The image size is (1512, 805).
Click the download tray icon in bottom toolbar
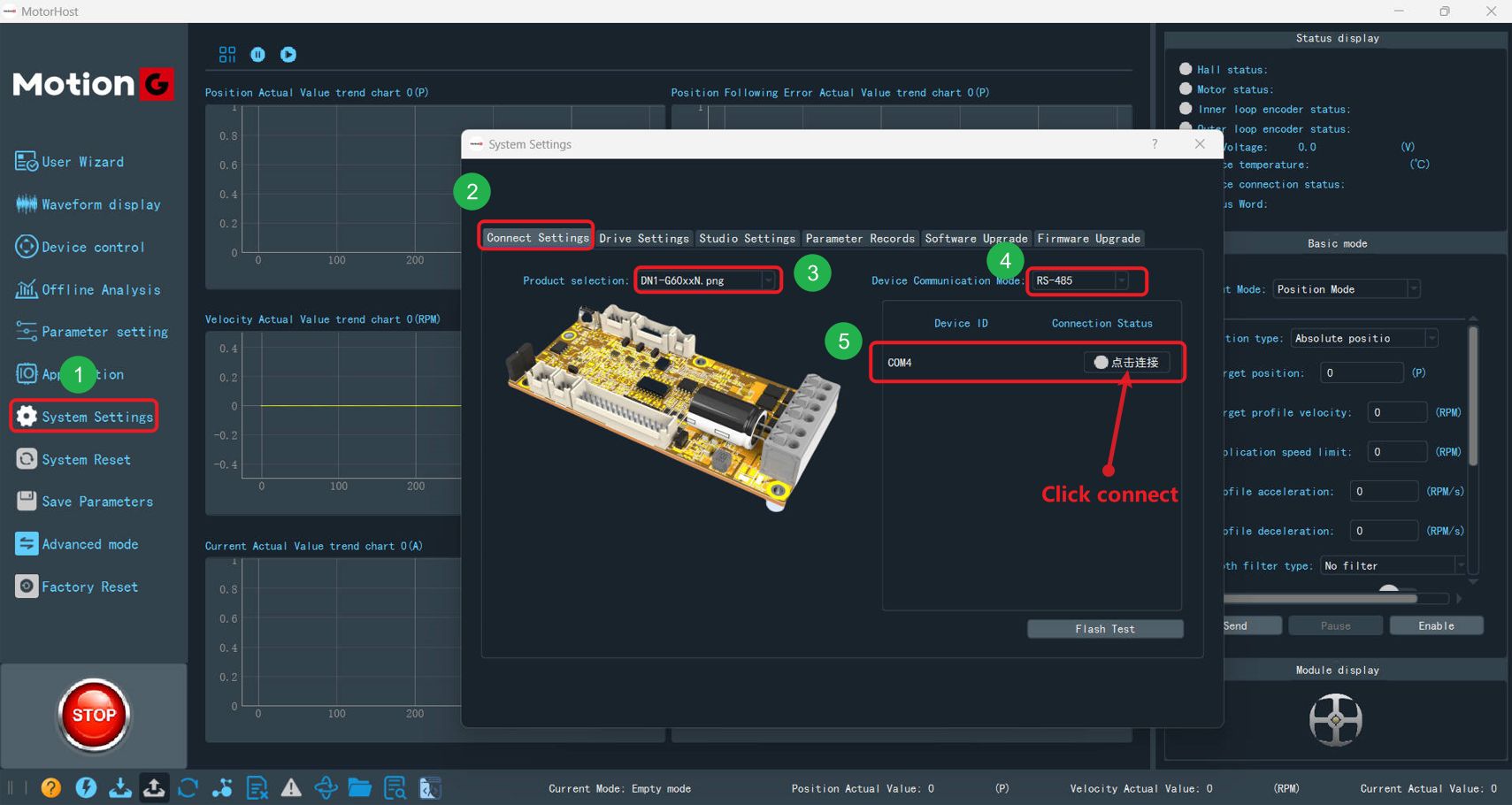pos(119,787)
